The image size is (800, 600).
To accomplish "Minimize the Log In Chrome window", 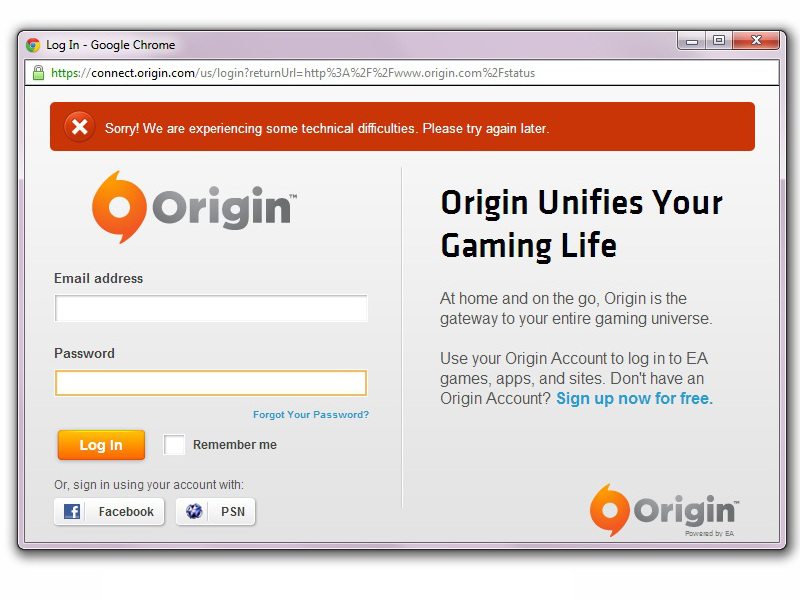I will (692, 41).
